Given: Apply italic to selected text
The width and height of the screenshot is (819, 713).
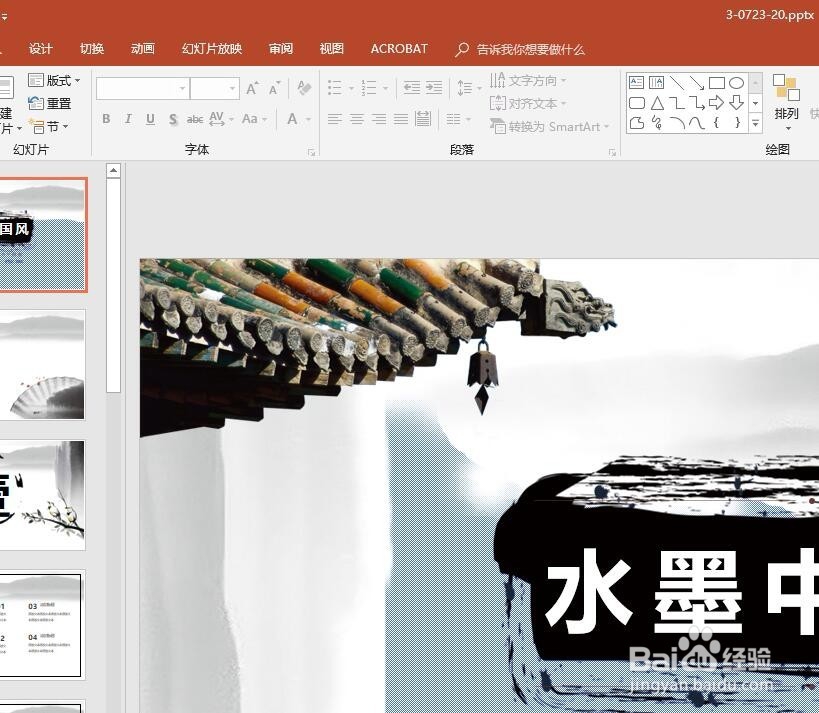Looking at the screenshot, I should point(127,119).
